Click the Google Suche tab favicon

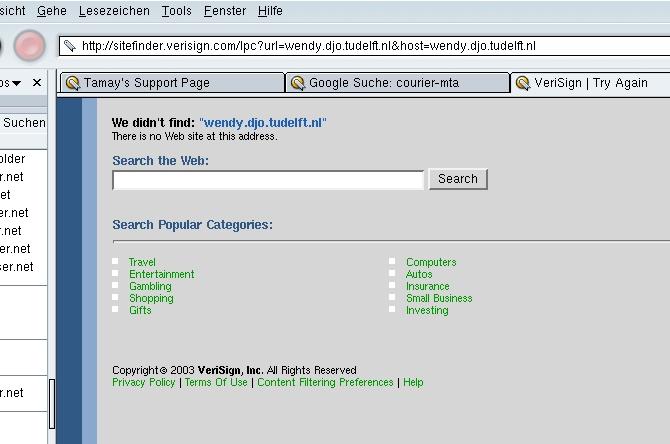298,83
